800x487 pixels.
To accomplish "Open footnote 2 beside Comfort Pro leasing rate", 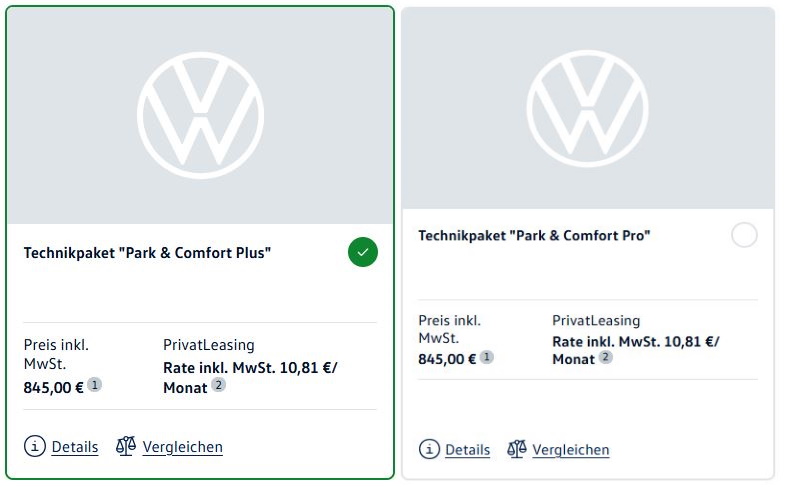I will click(605, 356).
